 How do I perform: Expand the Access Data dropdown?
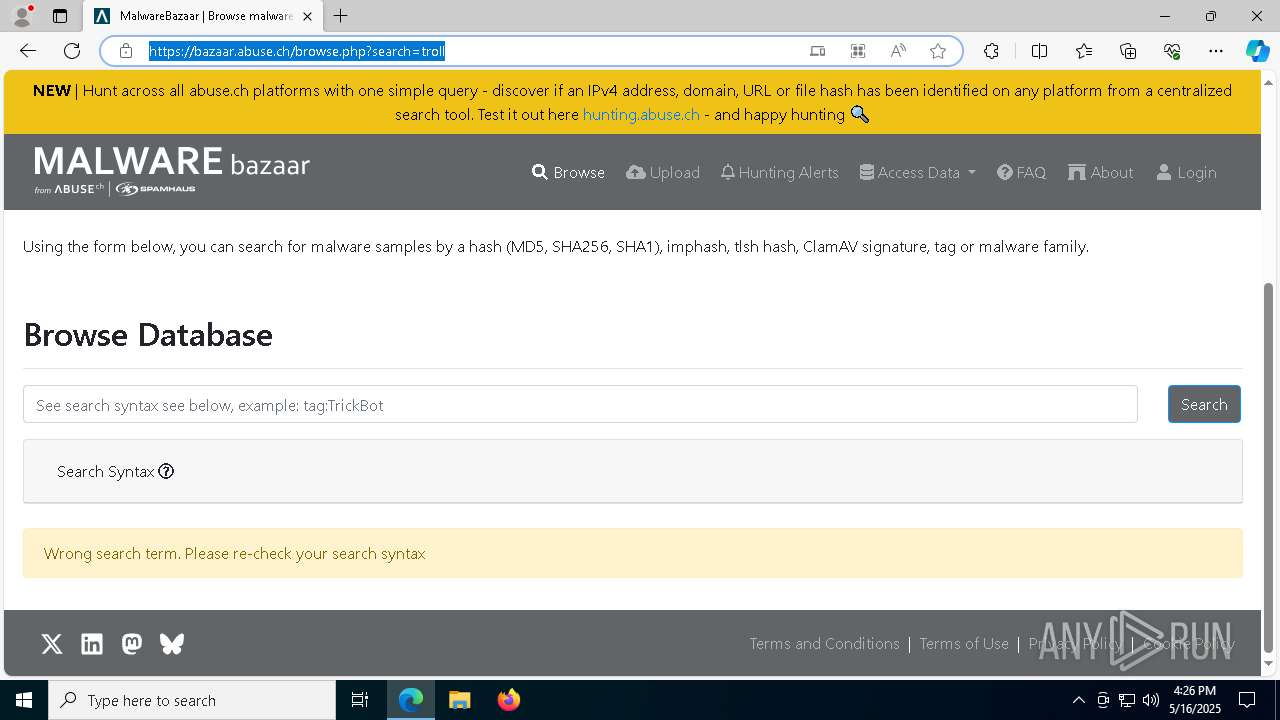tap(917, 173)
